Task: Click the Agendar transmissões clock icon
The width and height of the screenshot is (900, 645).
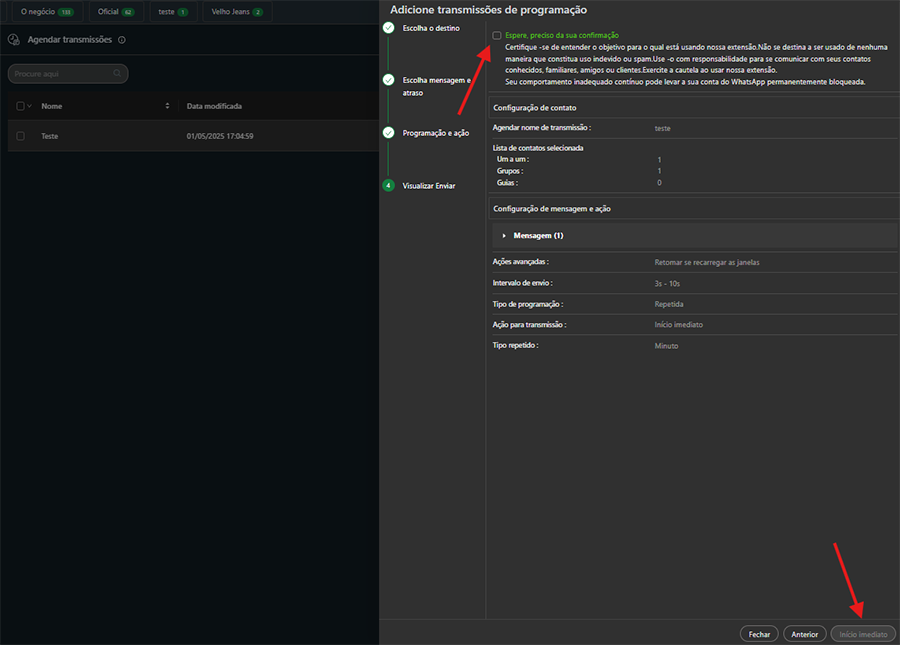Action: pyautogui.click(x=14, y=40)
